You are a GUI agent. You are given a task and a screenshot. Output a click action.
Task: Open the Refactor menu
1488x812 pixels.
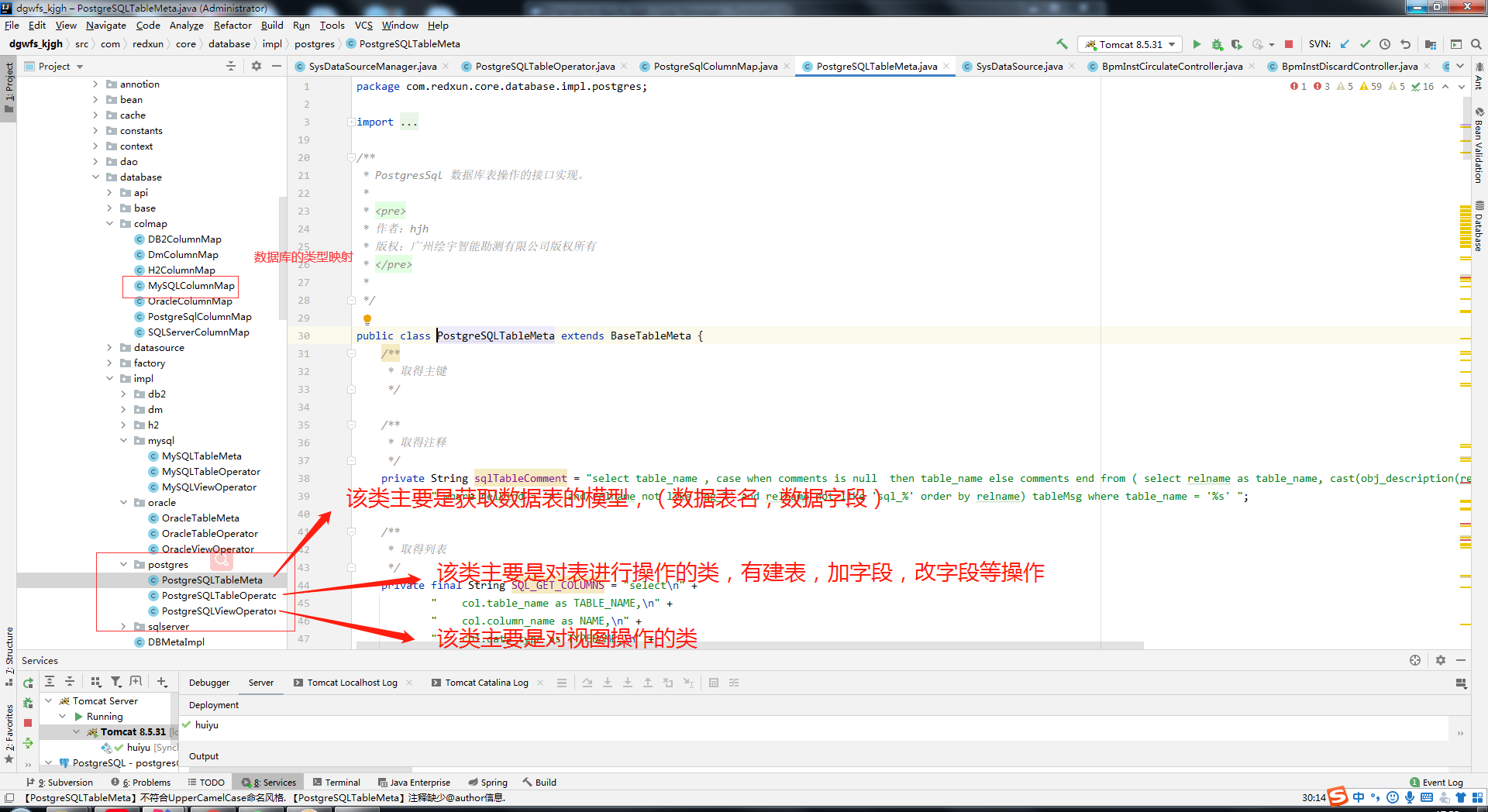tap(232, 25)
